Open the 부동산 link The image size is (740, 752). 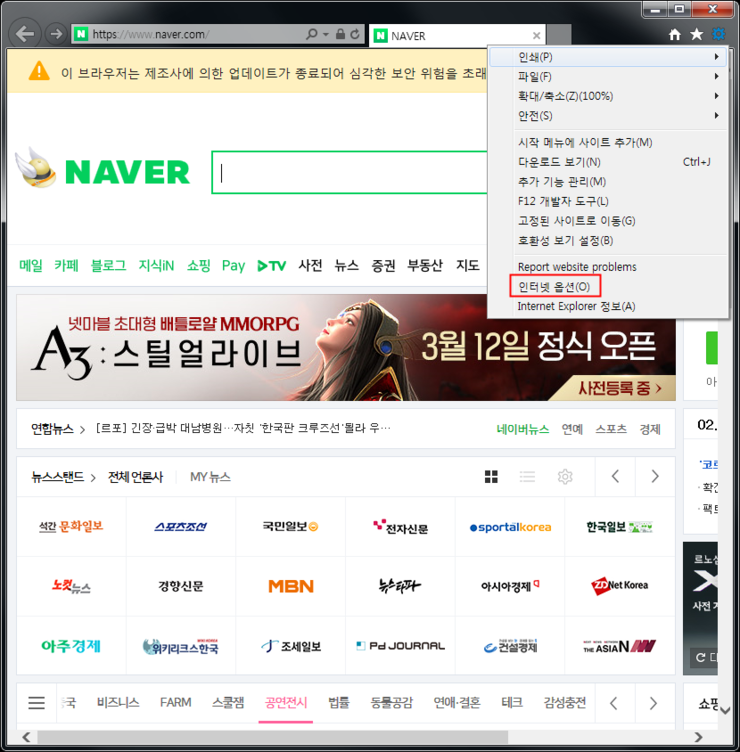[425, 266]
